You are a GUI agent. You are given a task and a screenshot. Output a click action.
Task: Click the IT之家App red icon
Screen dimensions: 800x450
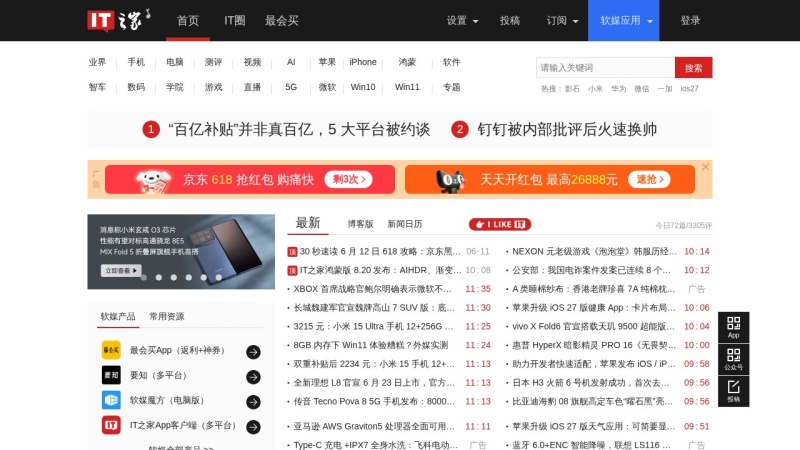click(x=111, y=425)
